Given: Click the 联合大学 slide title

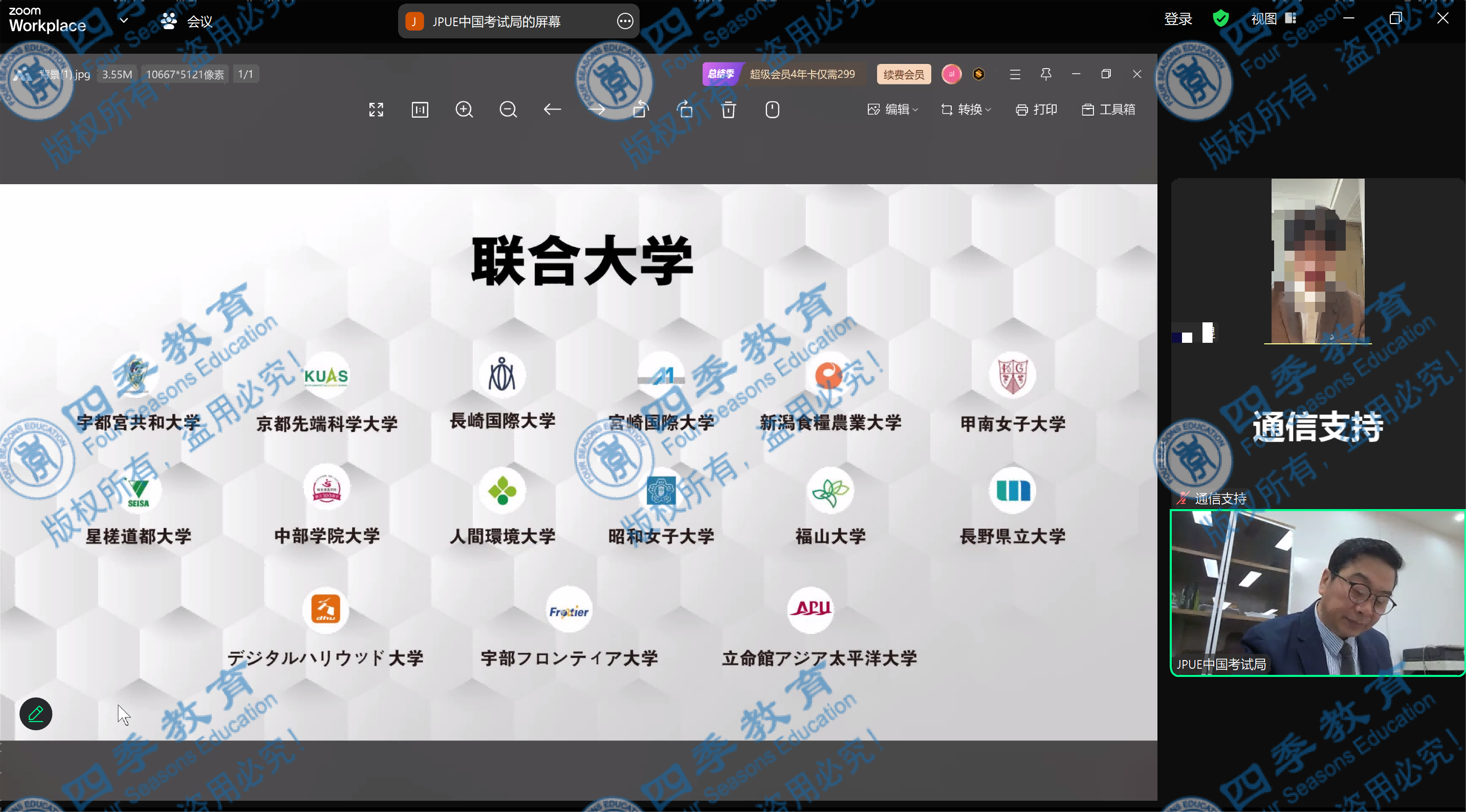Looking at the screenshot, I should pyautogui.click(x=582, y=260).
